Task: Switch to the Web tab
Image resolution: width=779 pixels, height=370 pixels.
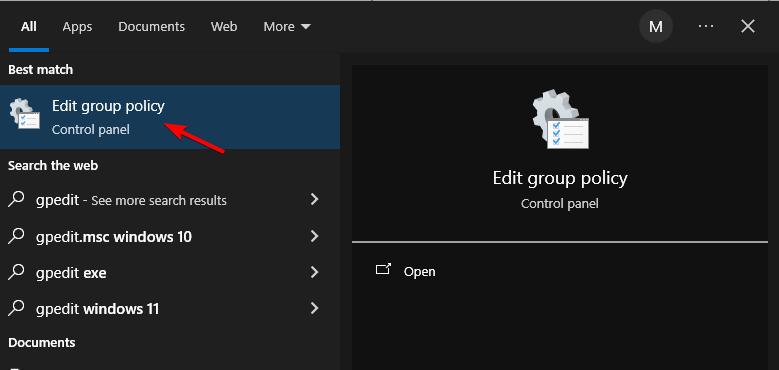Action: click(224, 26)
